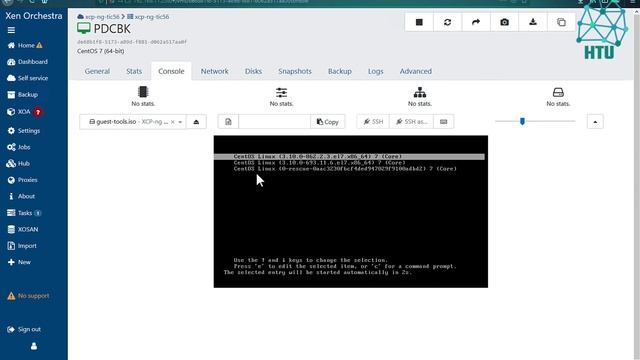Screen dimensions: 640x360
Task: Open Dashboard in the sidebar
Action: tap(27, 62)
